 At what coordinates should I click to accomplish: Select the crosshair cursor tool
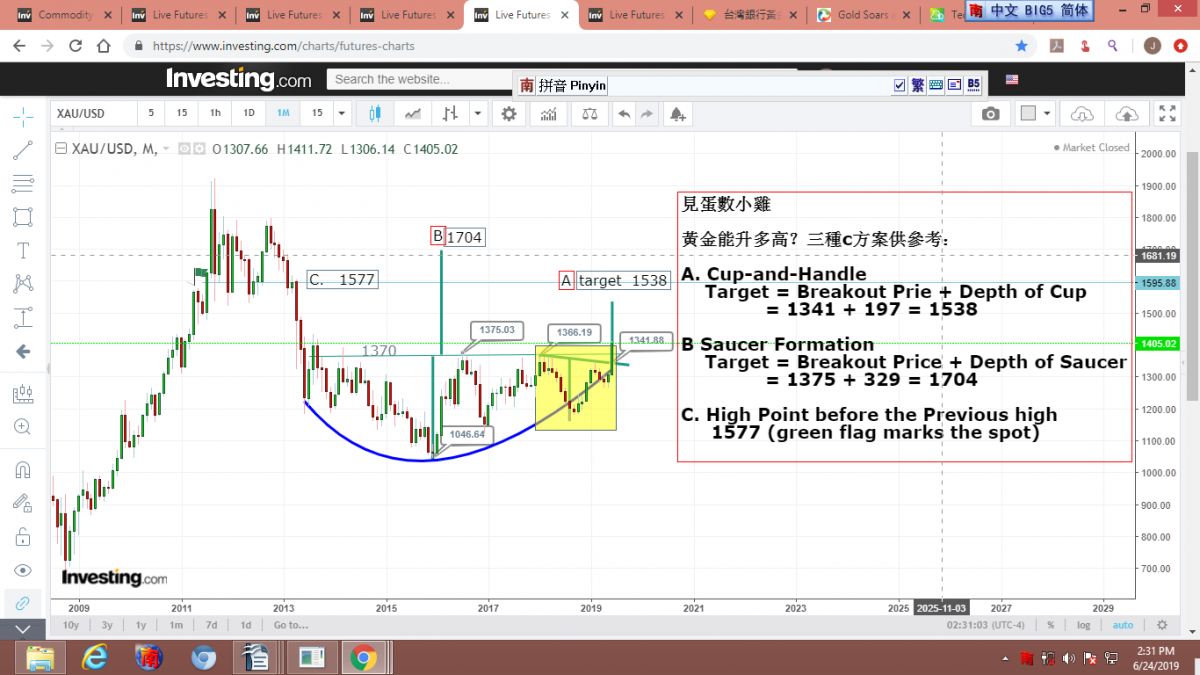point(22,117)
